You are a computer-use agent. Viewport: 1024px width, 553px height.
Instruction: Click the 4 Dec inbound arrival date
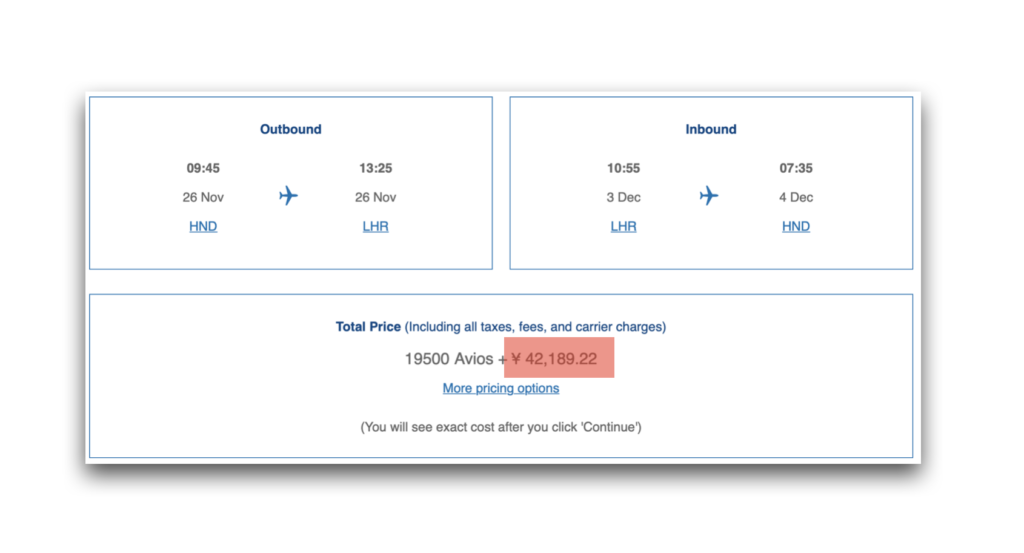[x=796, y=197]
